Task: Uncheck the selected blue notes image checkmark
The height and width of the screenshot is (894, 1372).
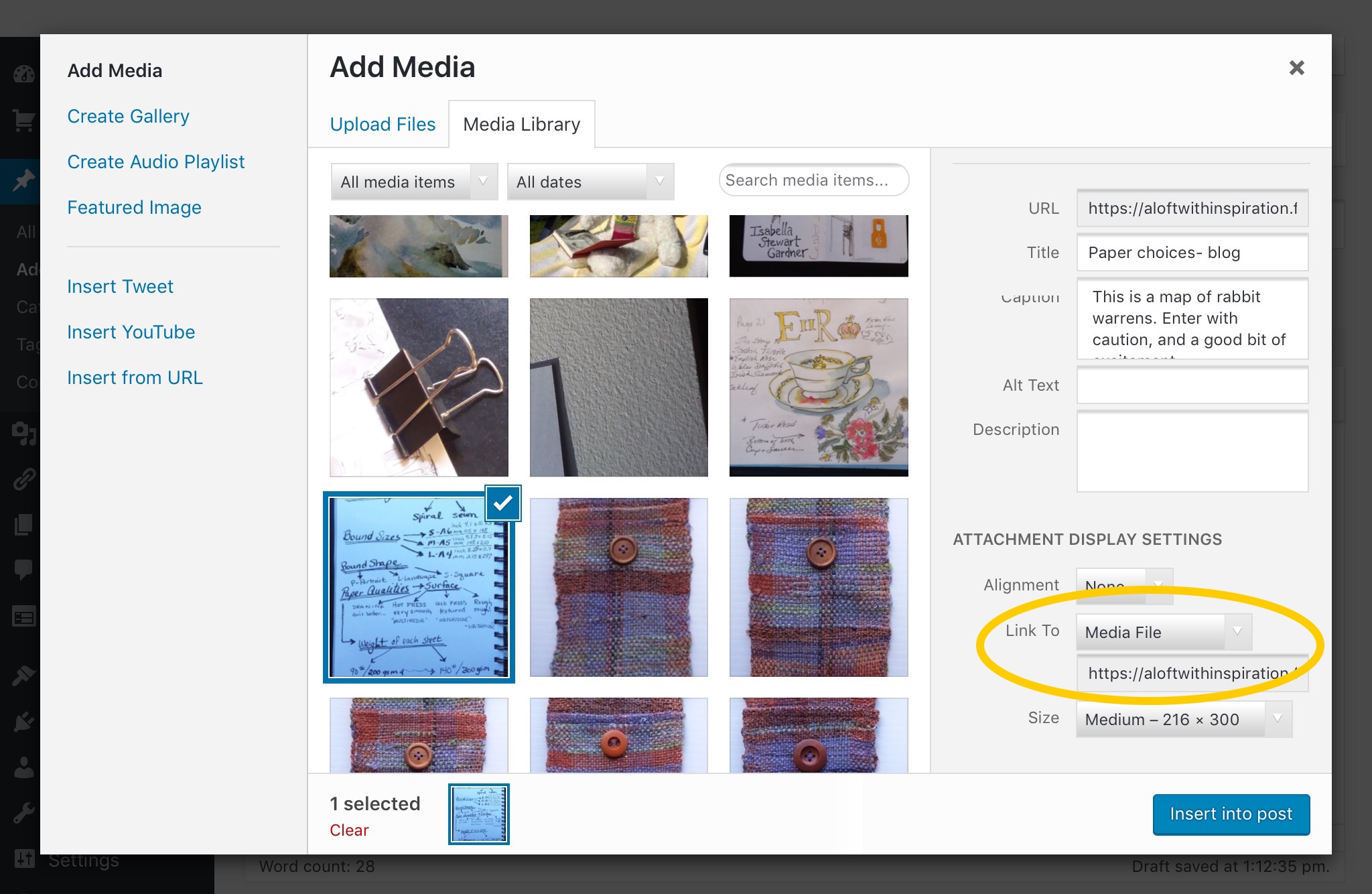Action: pyautogui.click(x=503, y=503)
